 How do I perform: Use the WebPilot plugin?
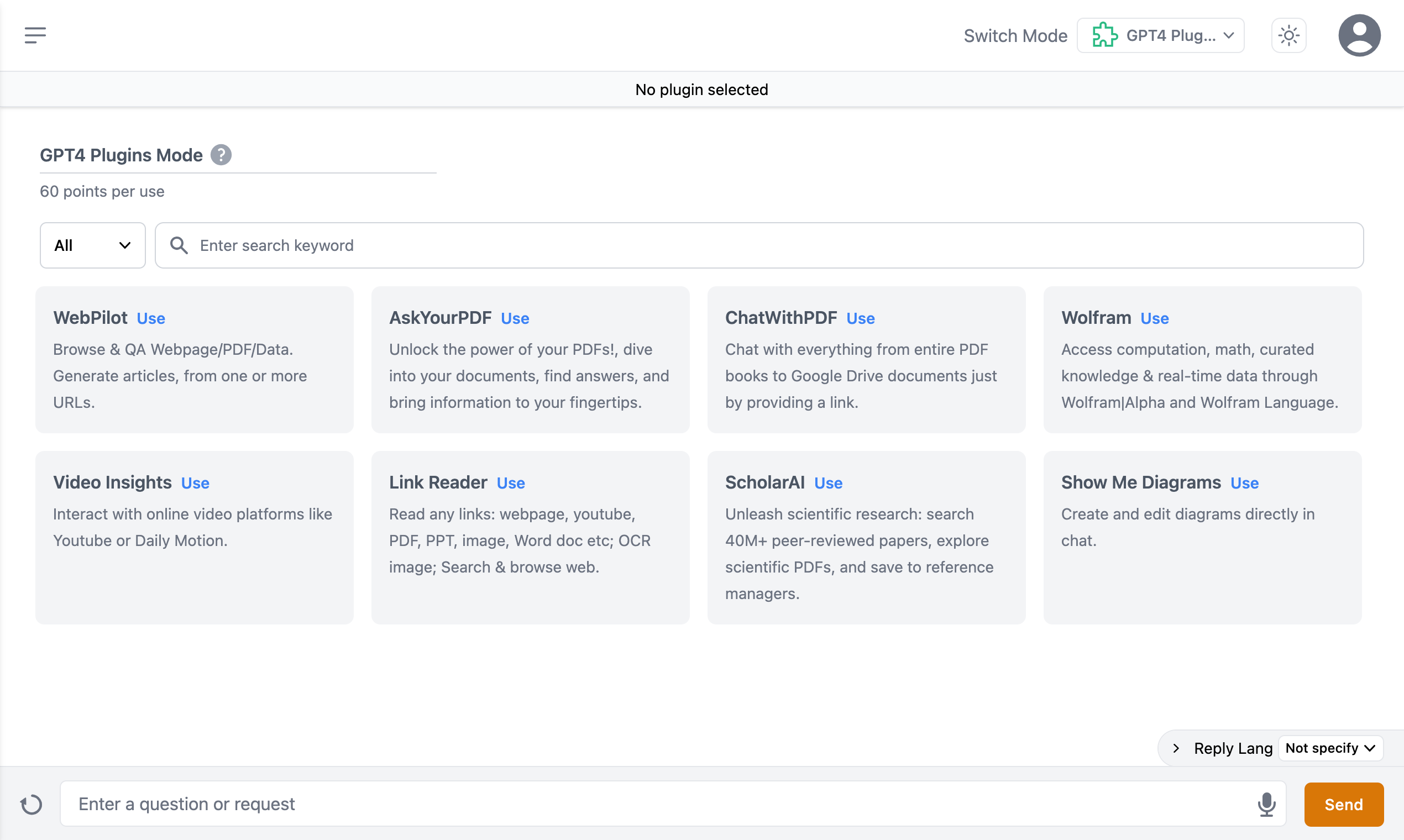[150, 318]
